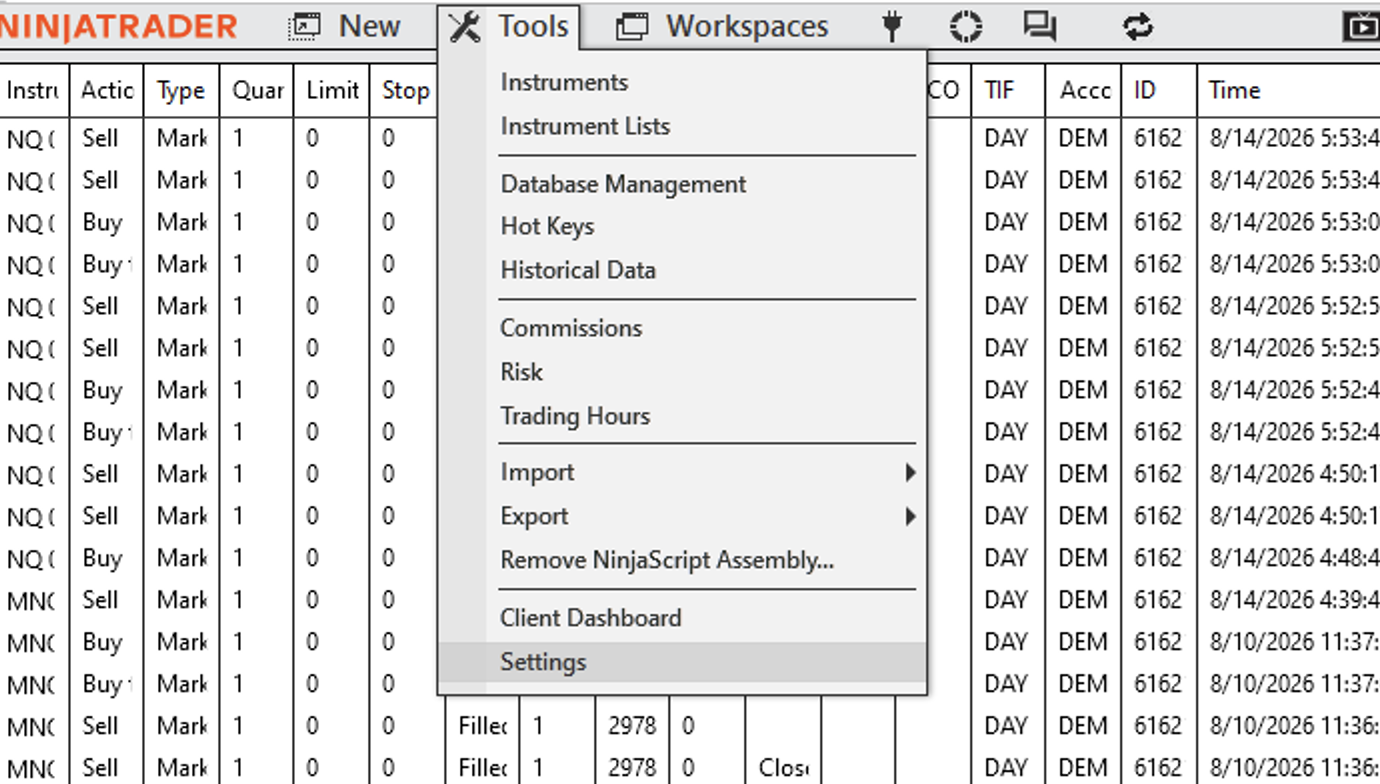Open Settings from Tools menu

[x=682, y=662]
